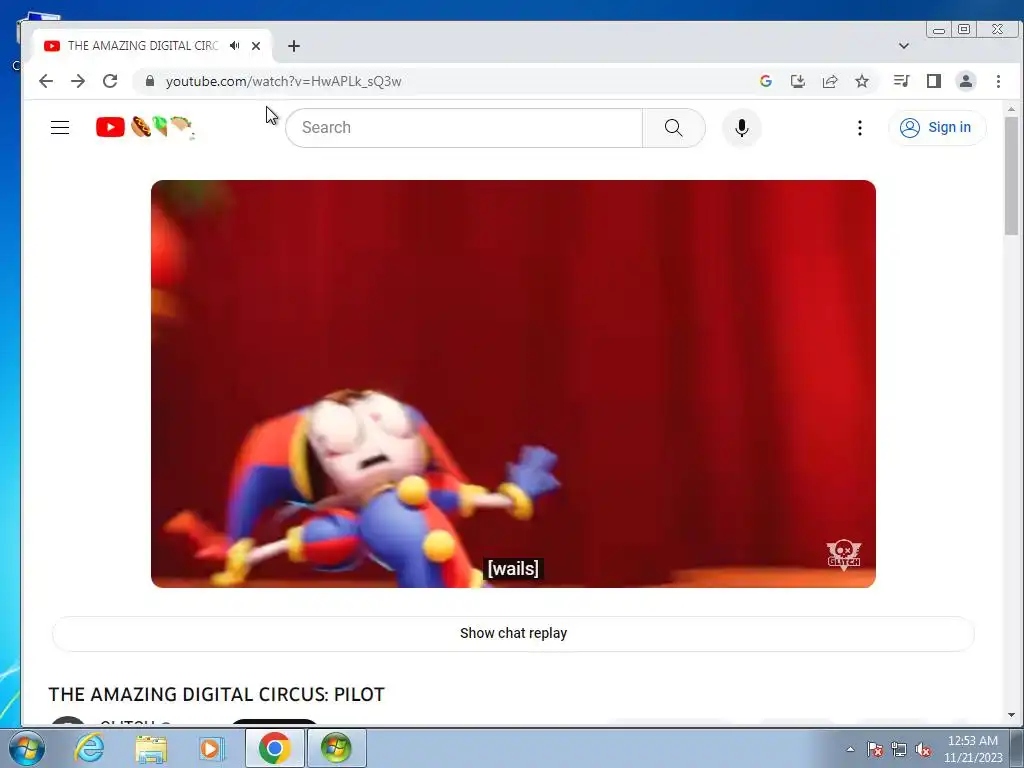Viewport: 1024px width, 768px height.
Task: Open a new tab with the plus button
Action: pyautogui.click(x=294, y=46)
